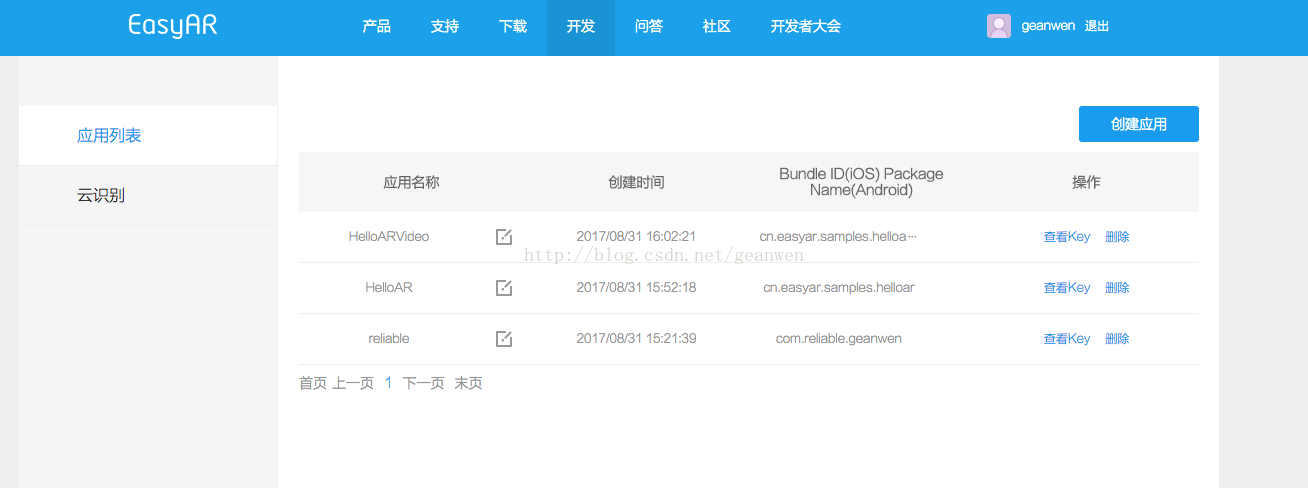This screenshot has height=488, width=1308.
Task: Go to the 下载 page
Action: [x=513, y=27]
